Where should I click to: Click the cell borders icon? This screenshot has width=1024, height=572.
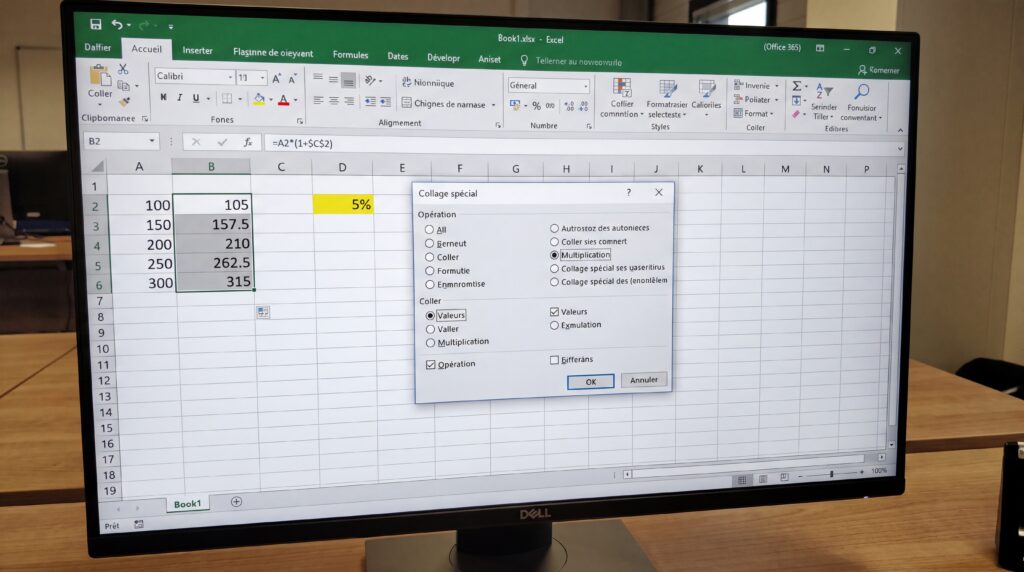[227, 99]
